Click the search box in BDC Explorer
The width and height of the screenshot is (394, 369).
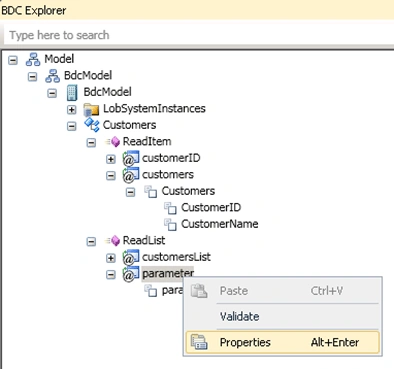coord(199,35)
